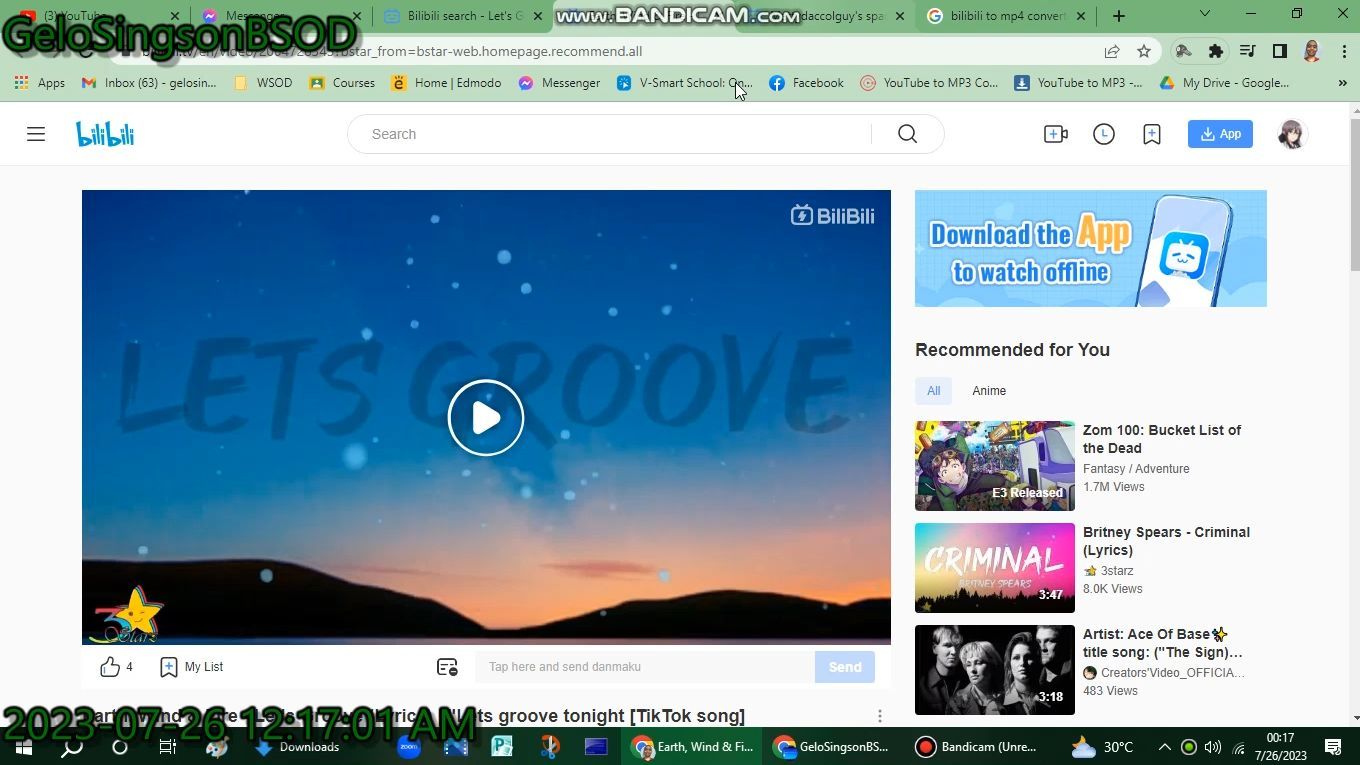The width and height of the screenshot is (1360, 765).
Task: Open the Zoom taskbar icon
Action: tap(408, 747)
